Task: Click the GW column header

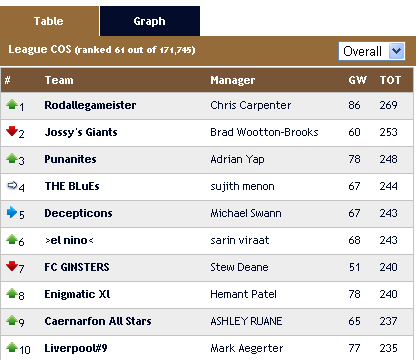Action: [x=357, y=80]
